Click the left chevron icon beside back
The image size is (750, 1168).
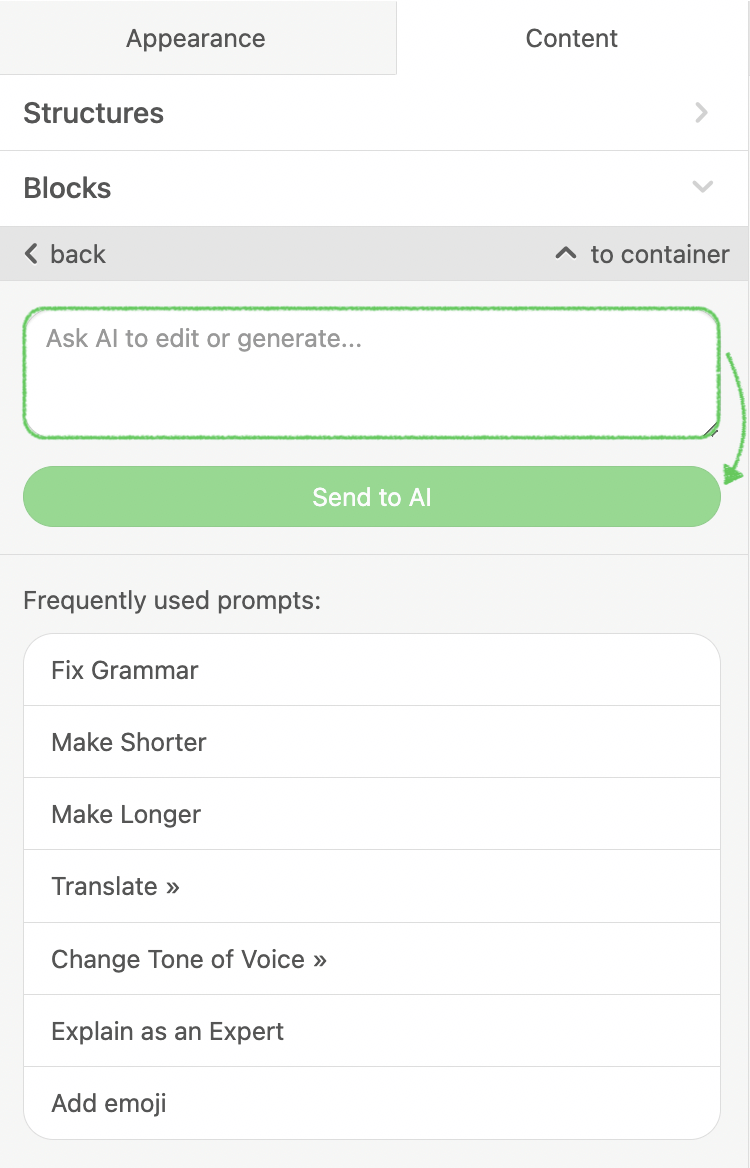coord(31,254)
